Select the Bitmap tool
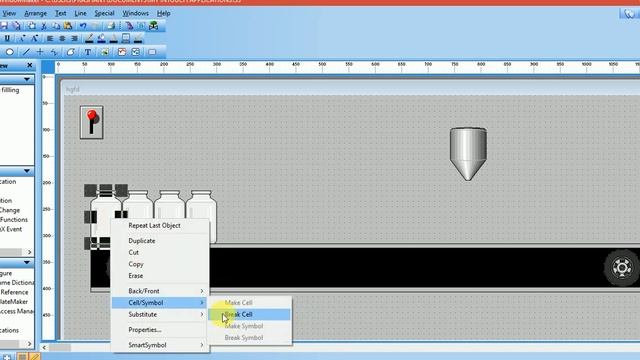The height and width of the screenshot is (360, 640). pos(105,52)
